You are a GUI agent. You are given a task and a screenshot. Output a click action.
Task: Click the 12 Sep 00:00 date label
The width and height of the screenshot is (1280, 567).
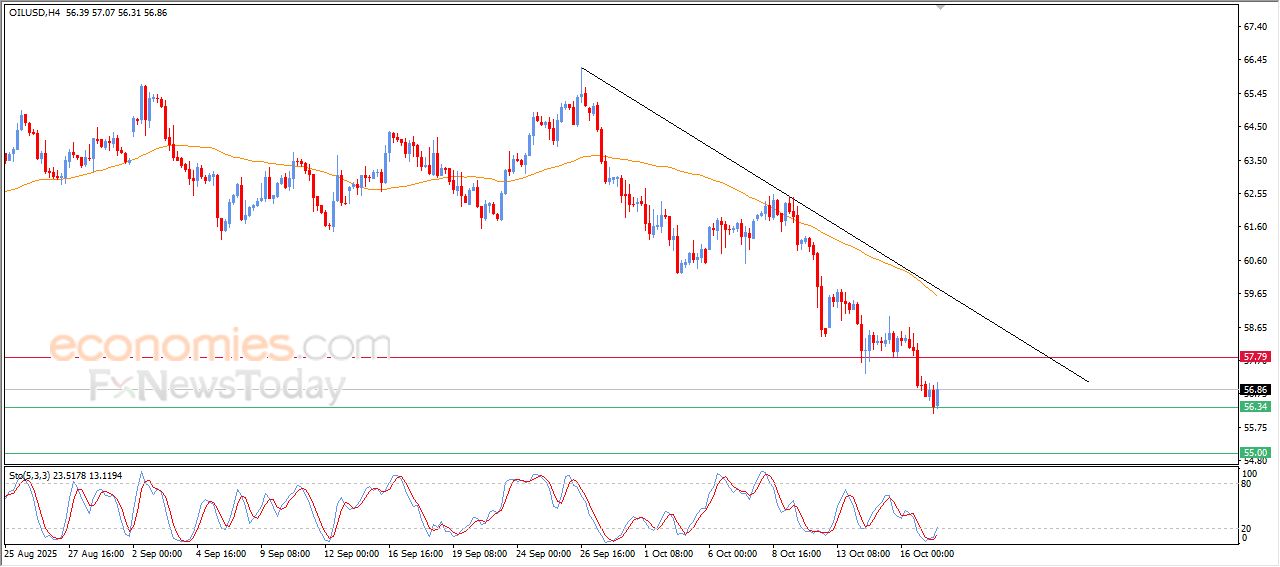pos(350,552)
